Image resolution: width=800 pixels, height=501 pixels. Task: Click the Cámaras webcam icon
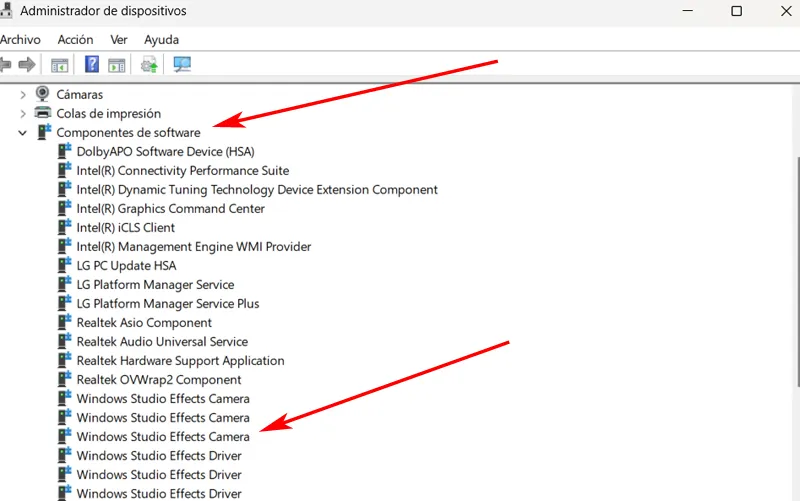coord(43,94)
